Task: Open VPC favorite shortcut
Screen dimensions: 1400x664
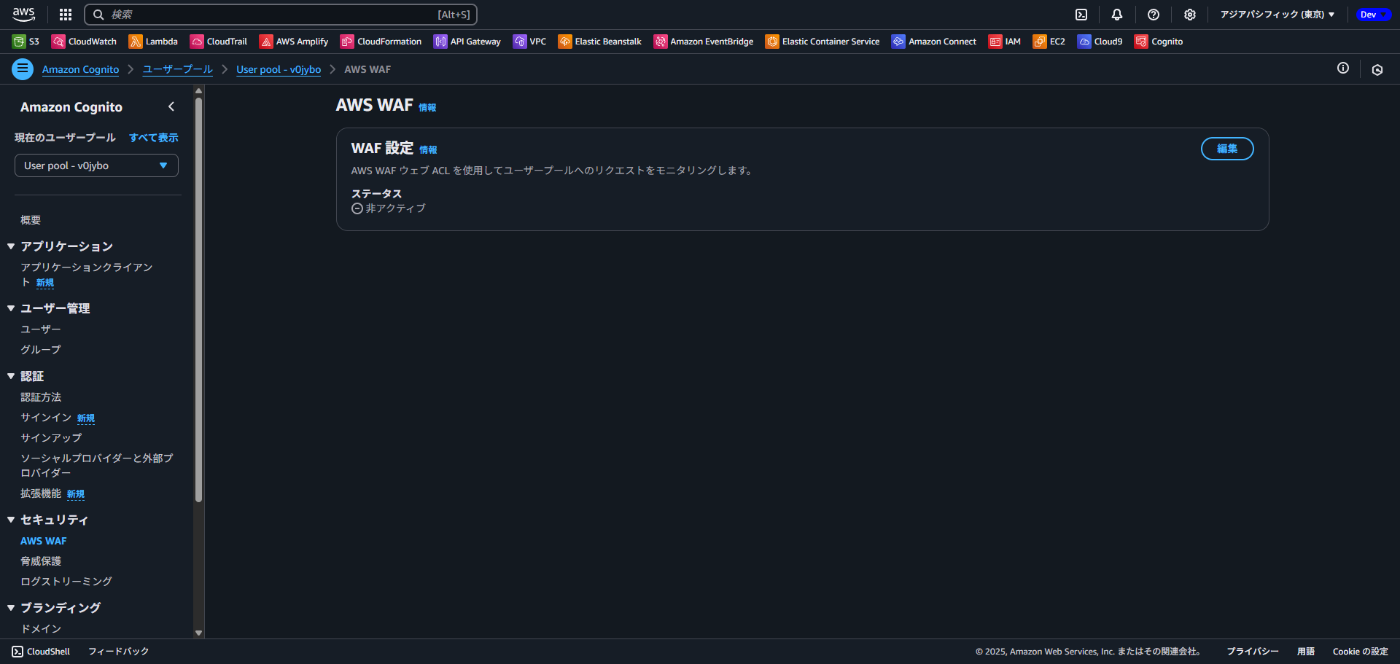Action: tap(529, 42)
